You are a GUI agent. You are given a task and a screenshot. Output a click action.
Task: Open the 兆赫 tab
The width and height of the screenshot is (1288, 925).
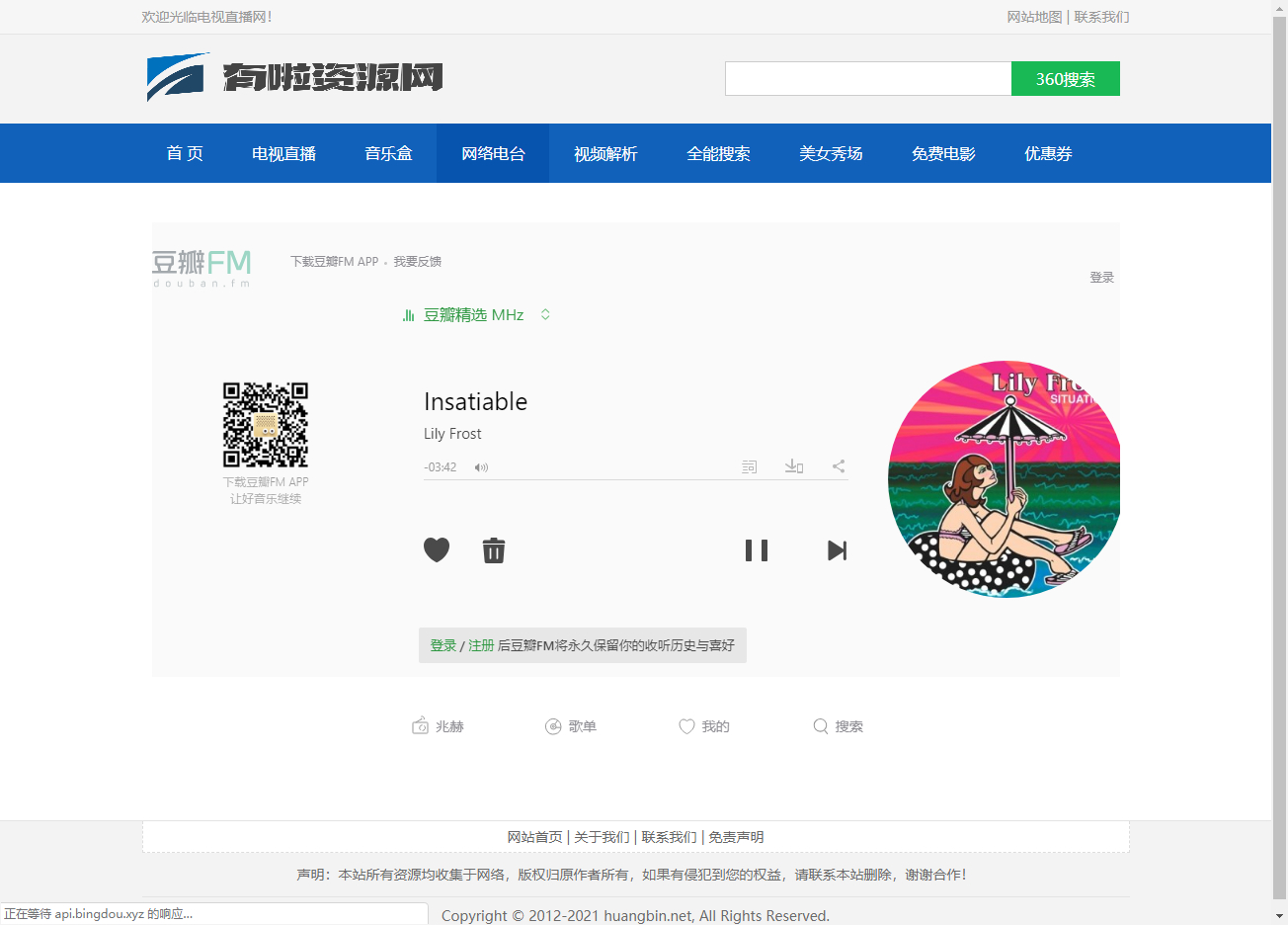click(x=438, y=726)
